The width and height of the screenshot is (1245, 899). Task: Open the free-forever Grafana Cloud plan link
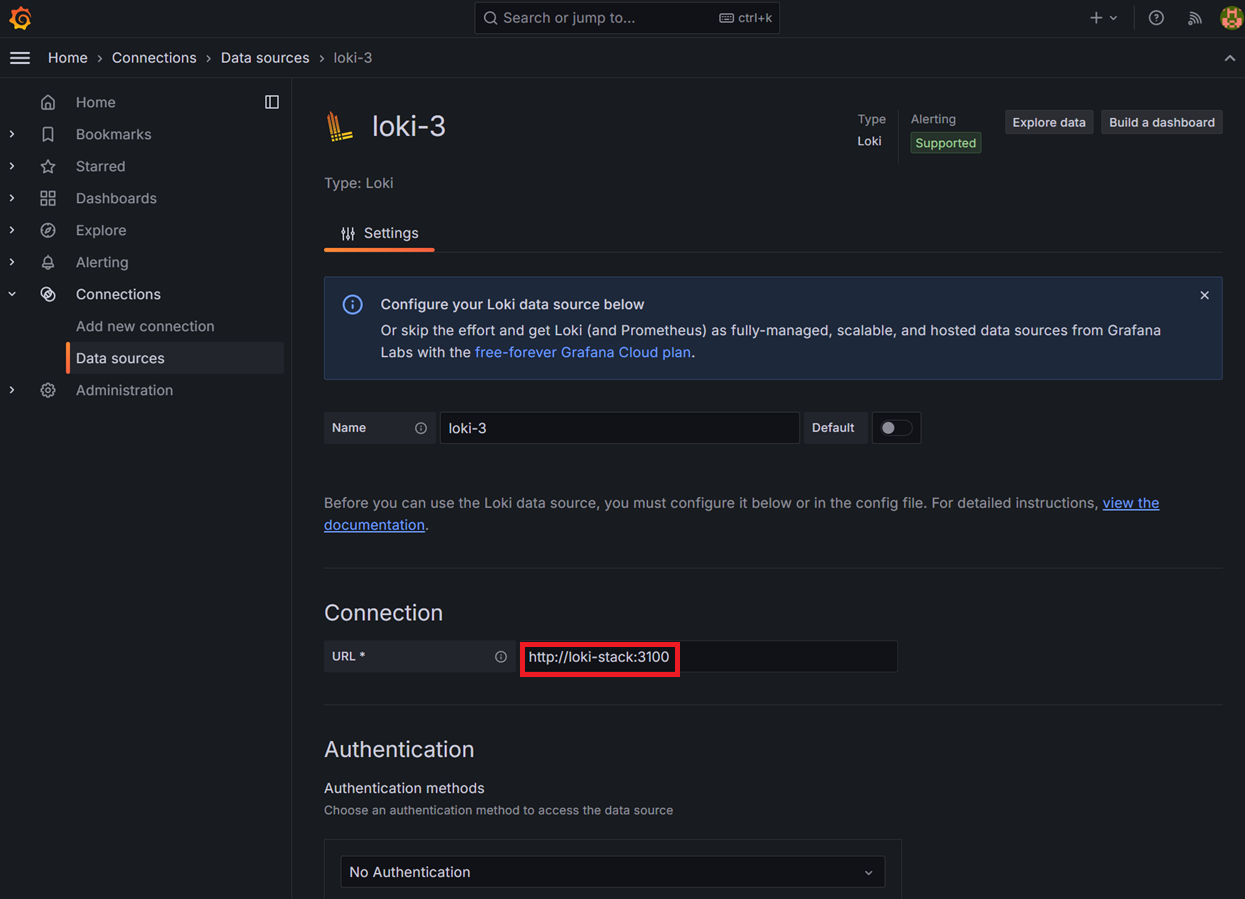(x=583, y=352)
